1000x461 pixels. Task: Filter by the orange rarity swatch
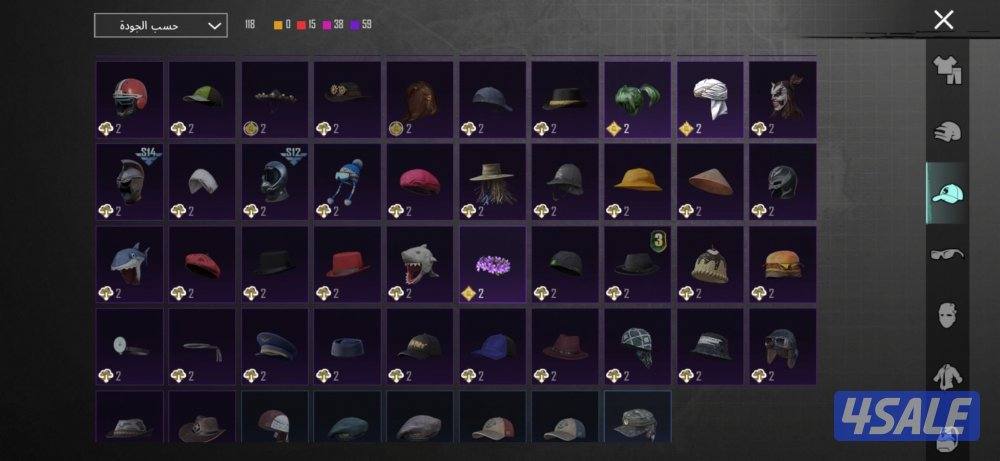coord(278,25)
